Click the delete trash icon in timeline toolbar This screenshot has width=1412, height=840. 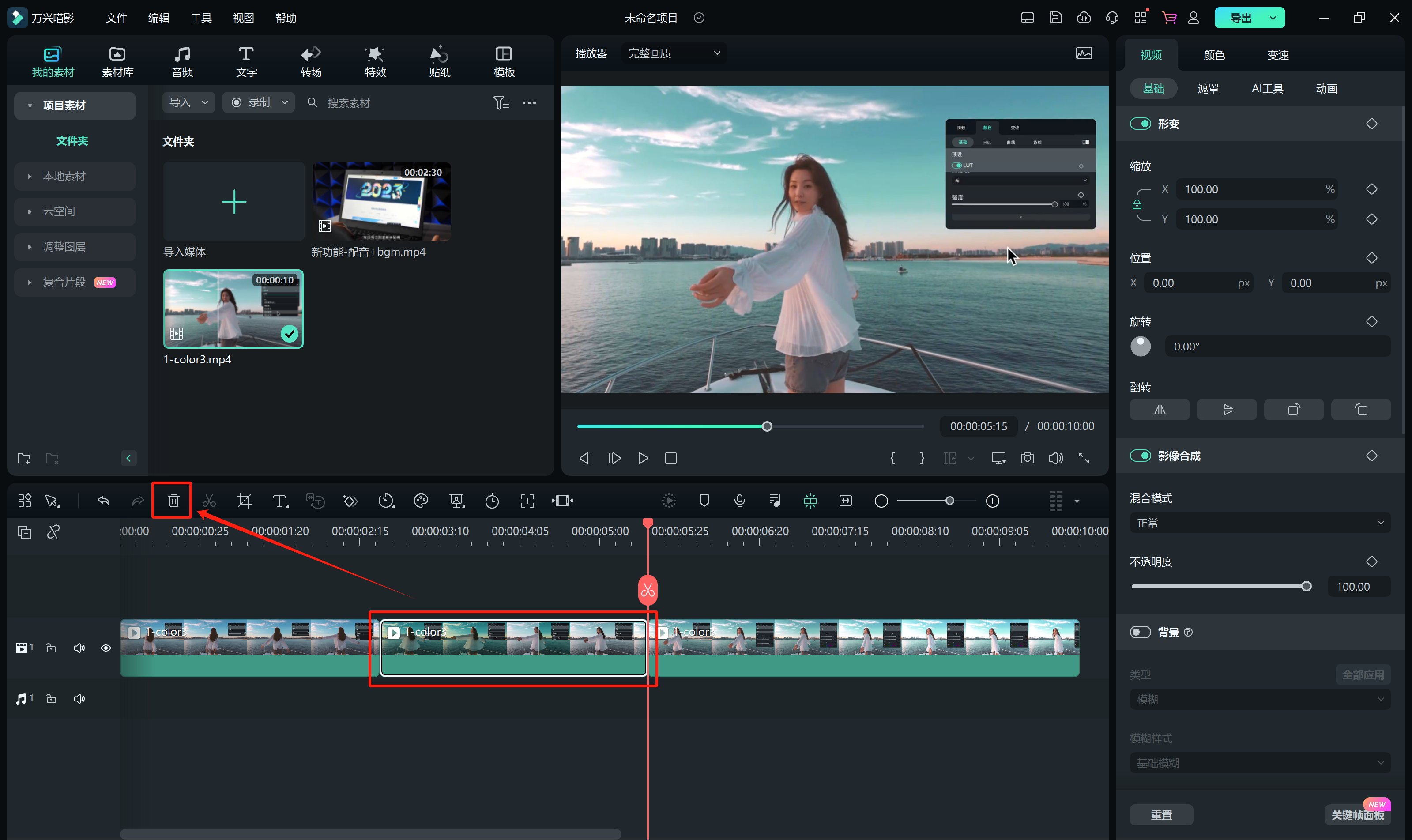click(x=173, y=501)
